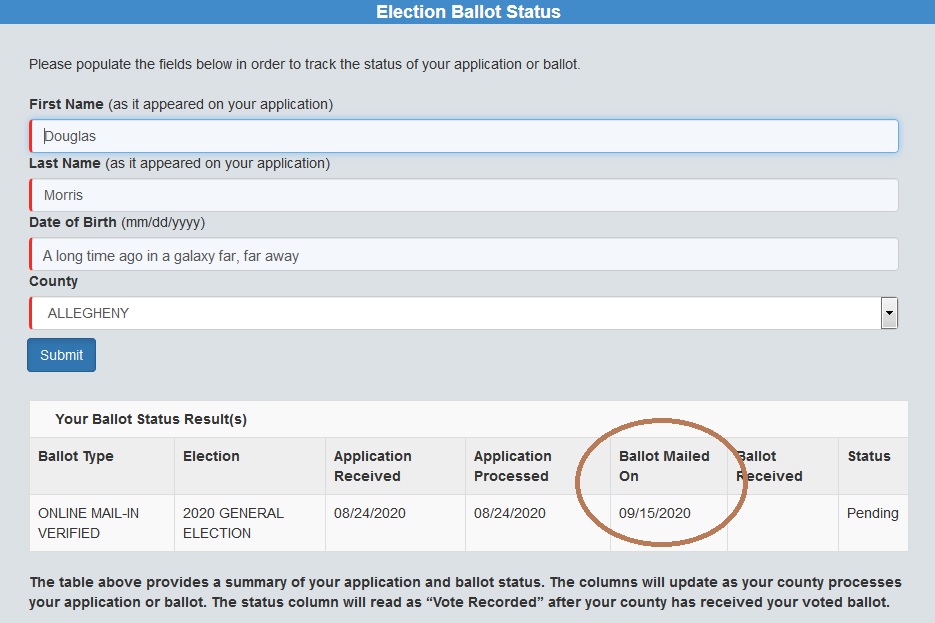
Task: Click the Election Ballot Status header bar
Action: pos(468,12)
